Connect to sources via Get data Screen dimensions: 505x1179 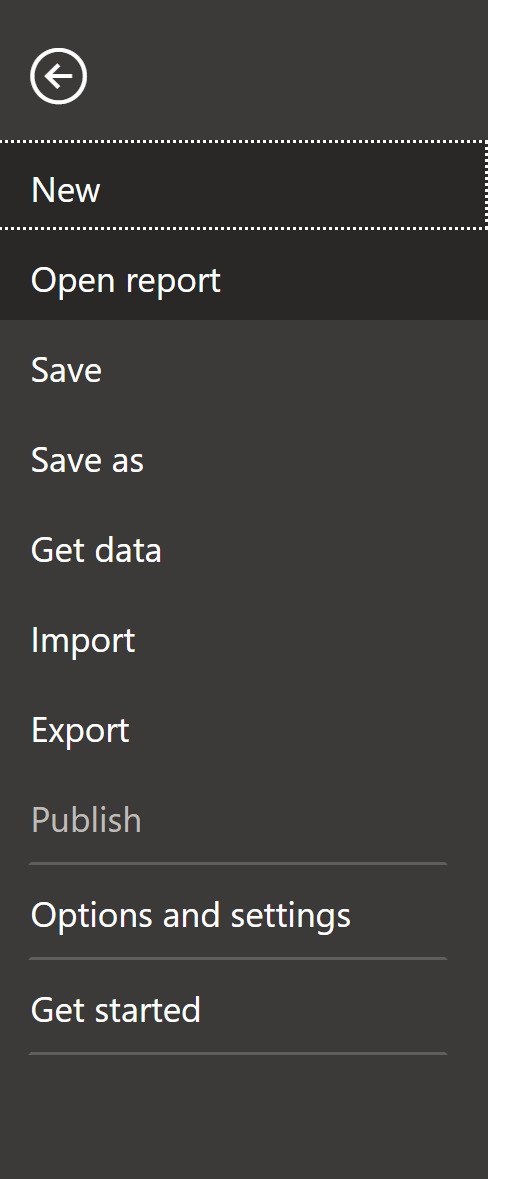point(243,550)
